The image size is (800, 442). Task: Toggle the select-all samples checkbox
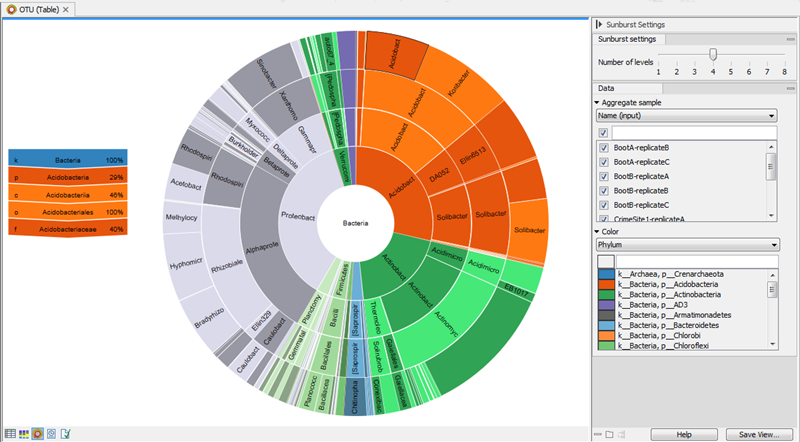tap(603, 132)
